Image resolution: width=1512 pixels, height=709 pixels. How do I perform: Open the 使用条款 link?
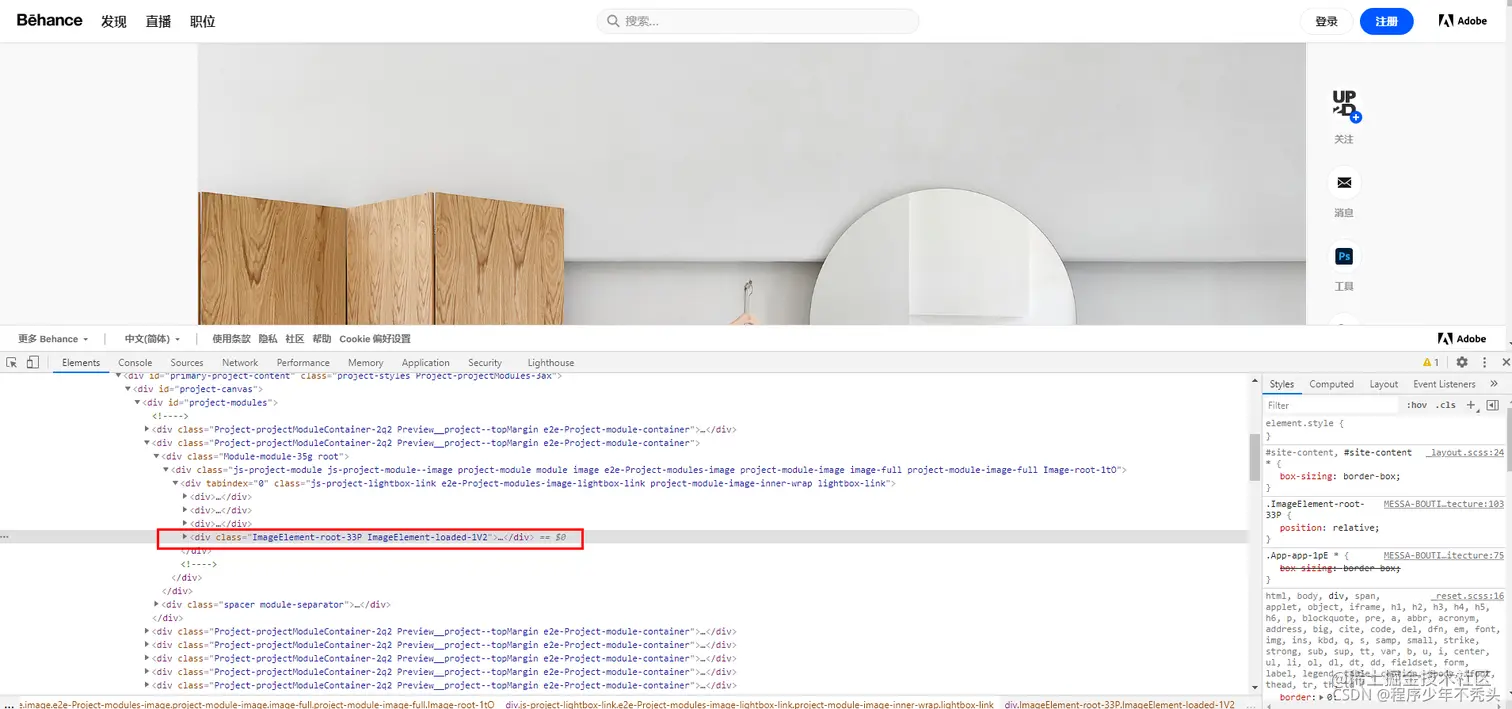(231, 339)
